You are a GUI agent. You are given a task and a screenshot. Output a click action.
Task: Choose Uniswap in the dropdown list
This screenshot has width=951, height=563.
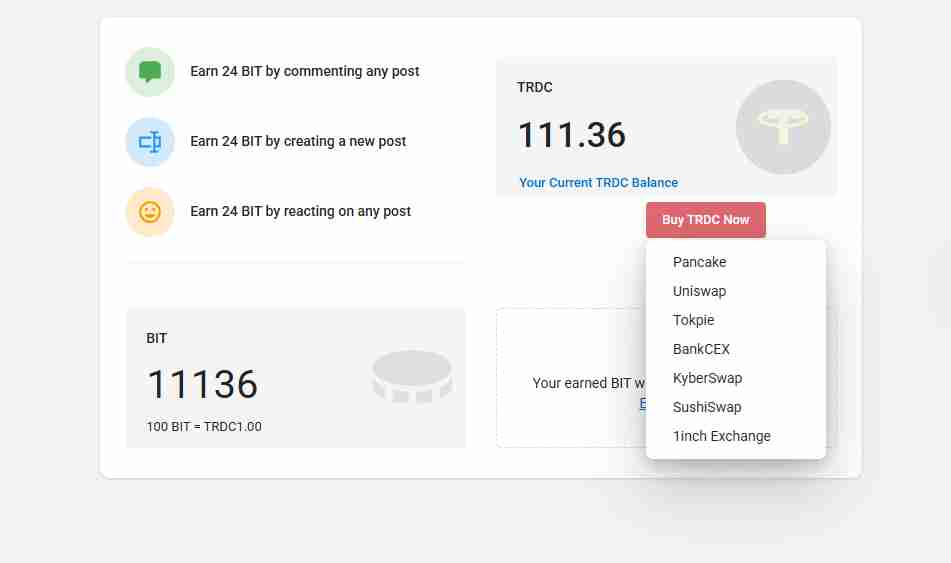[x=700, y=291]
